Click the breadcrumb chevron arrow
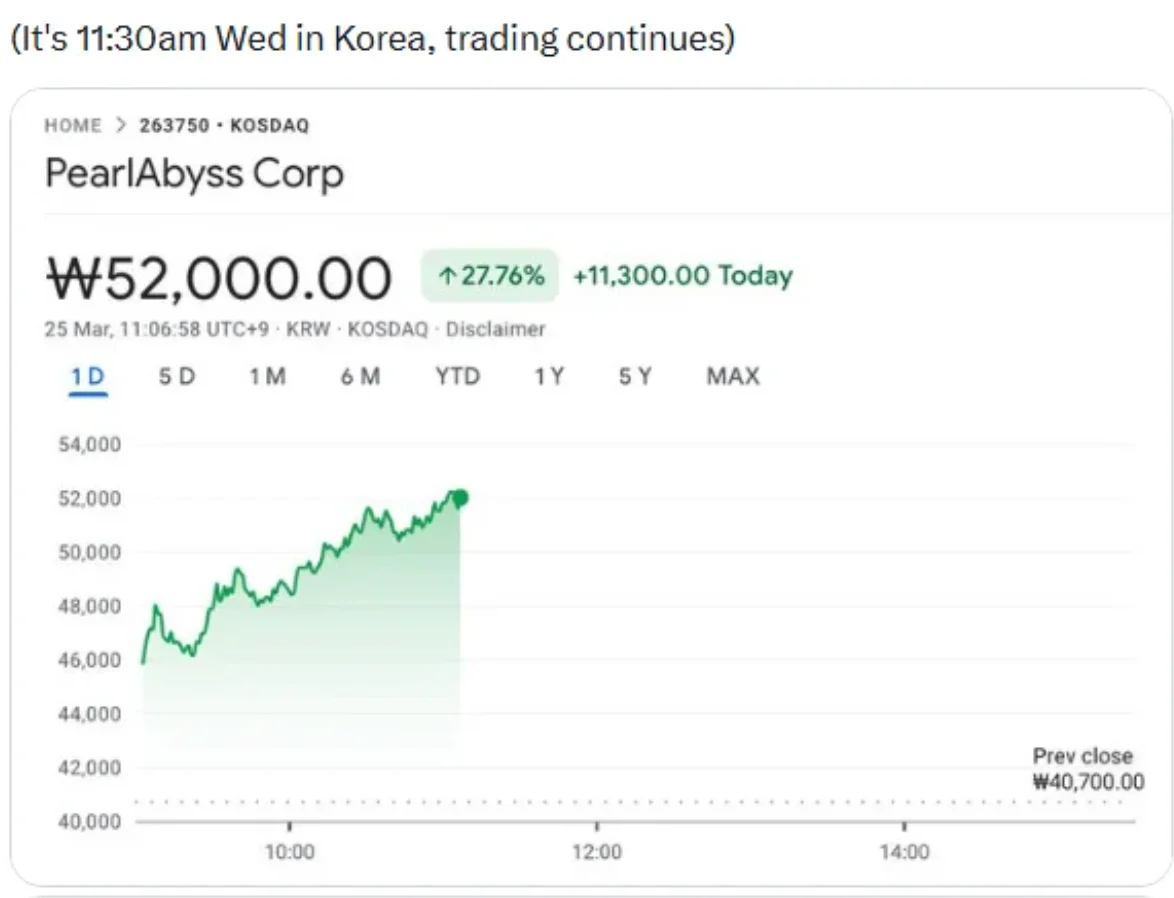This screenshot has width=1174, height=898. 121,125
